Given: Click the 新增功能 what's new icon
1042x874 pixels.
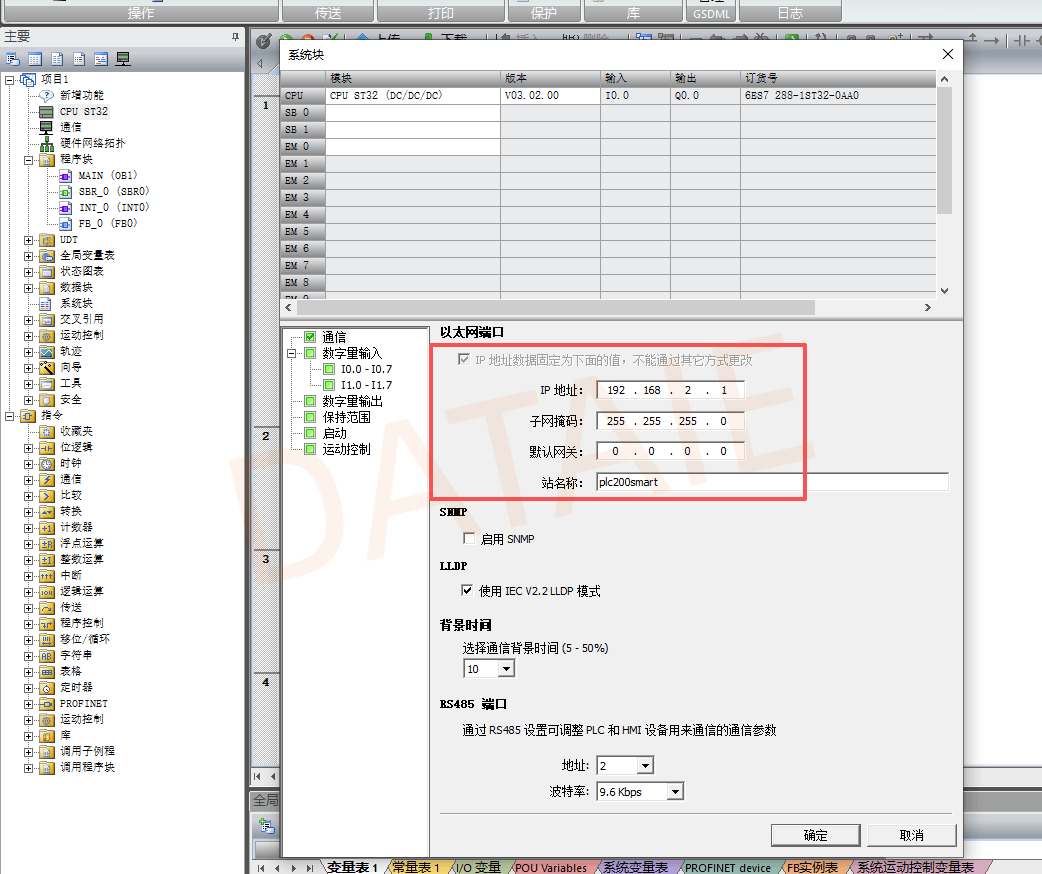Looking at the screenshot, I should [46, 96].
